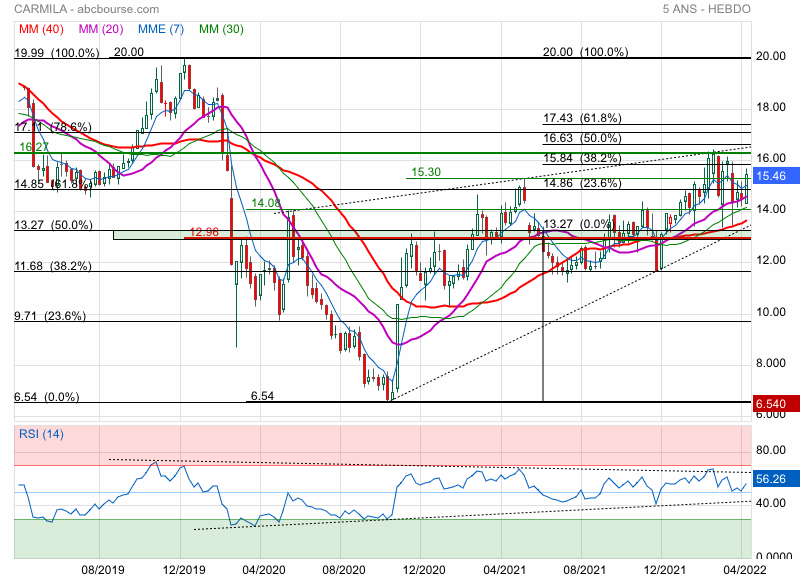Click the green 14.08 level label

(x=266, y=203)
